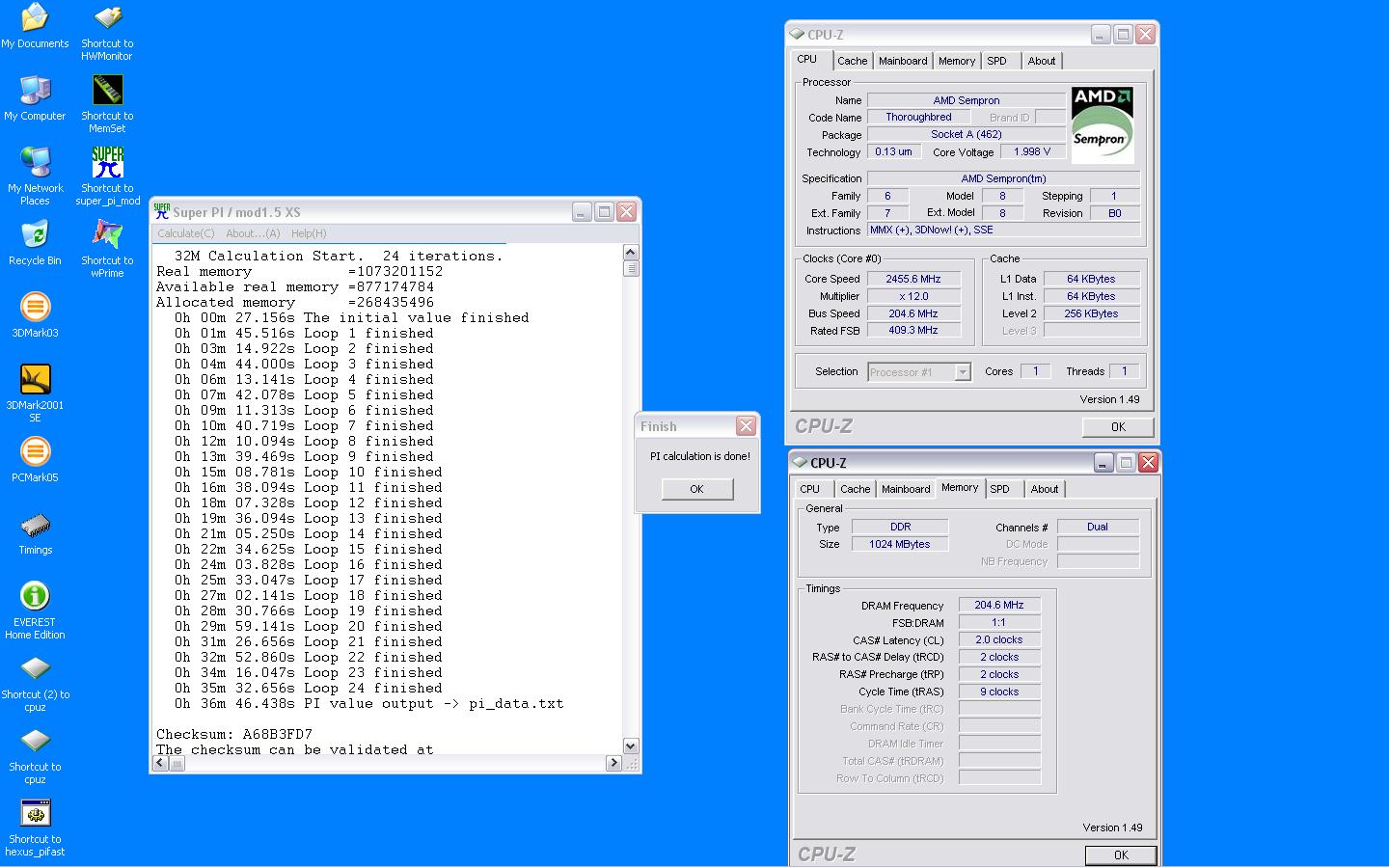Screen dimensions: 1389x868
Task: Select Shortcut to hexus_pifast icon
Action: 35,827
